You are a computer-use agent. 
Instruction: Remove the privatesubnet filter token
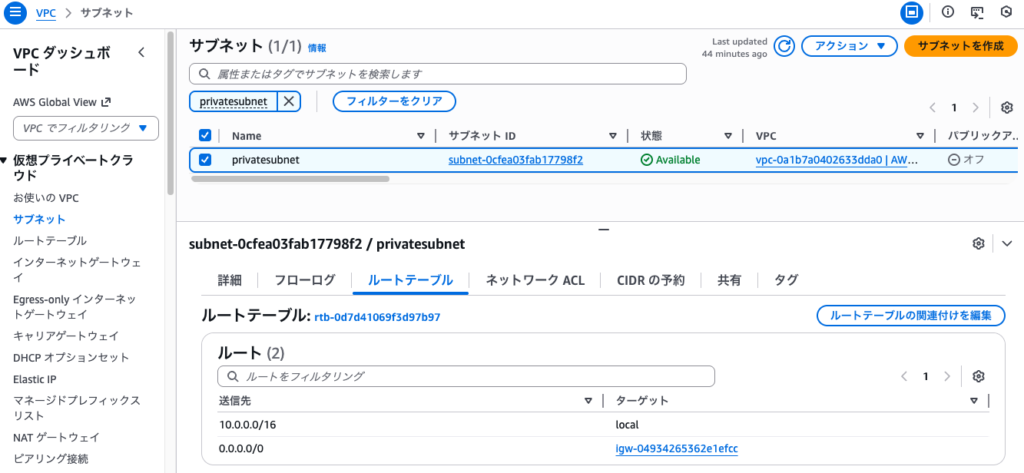pyautogui.click(x=288, y=101)
